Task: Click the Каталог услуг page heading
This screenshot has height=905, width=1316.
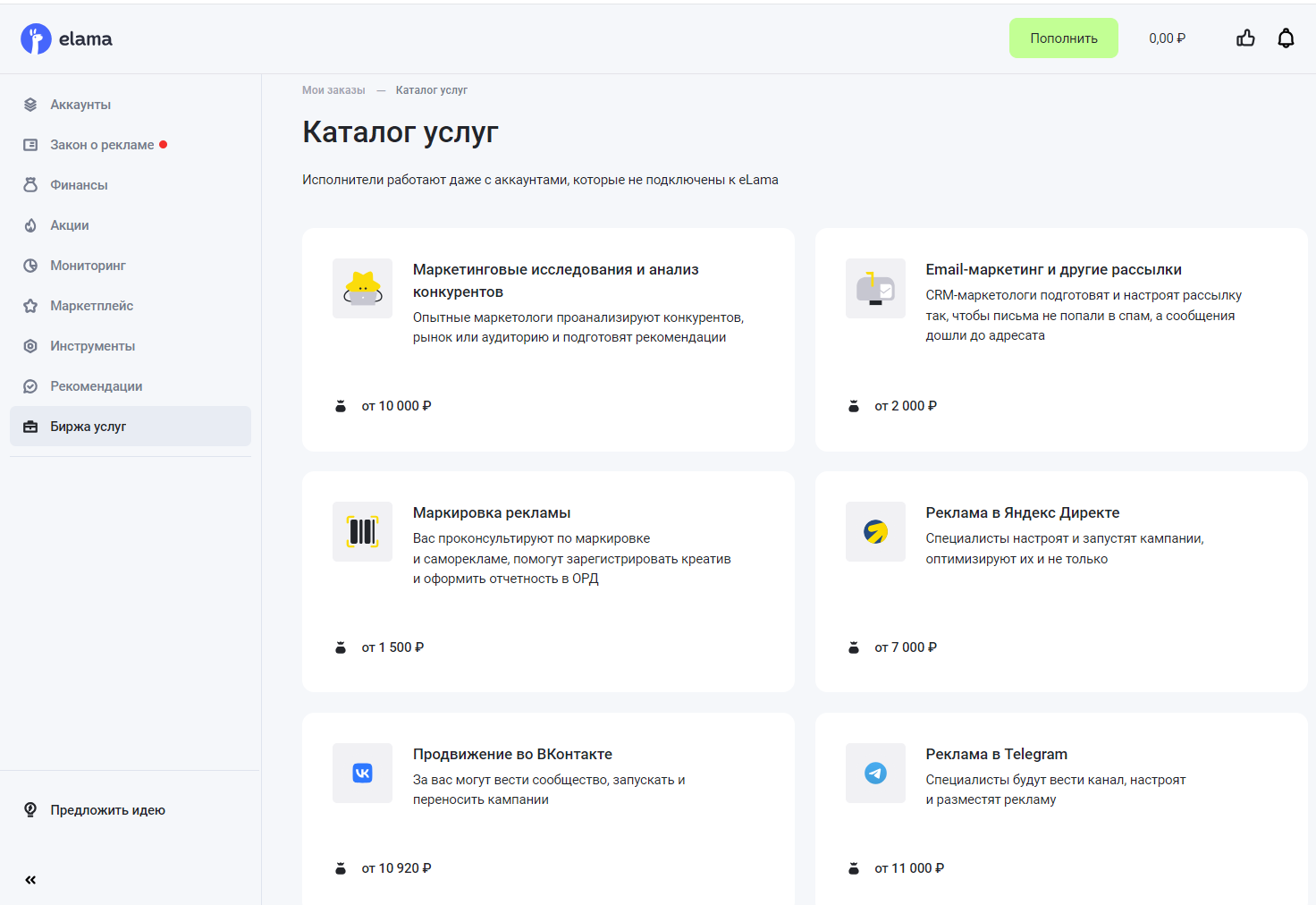Action: tap(401, 132)
